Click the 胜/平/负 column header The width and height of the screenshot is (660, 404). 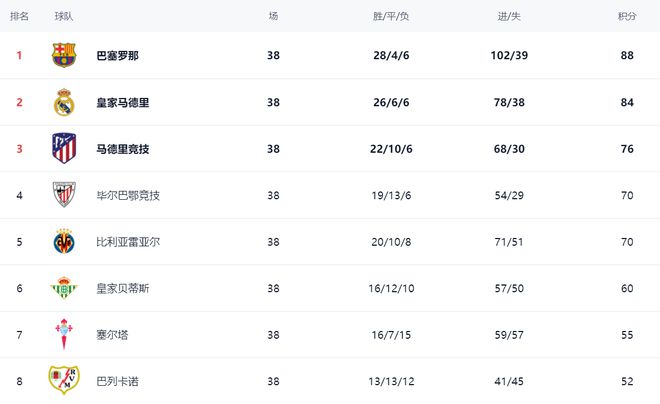click(391, 17)
